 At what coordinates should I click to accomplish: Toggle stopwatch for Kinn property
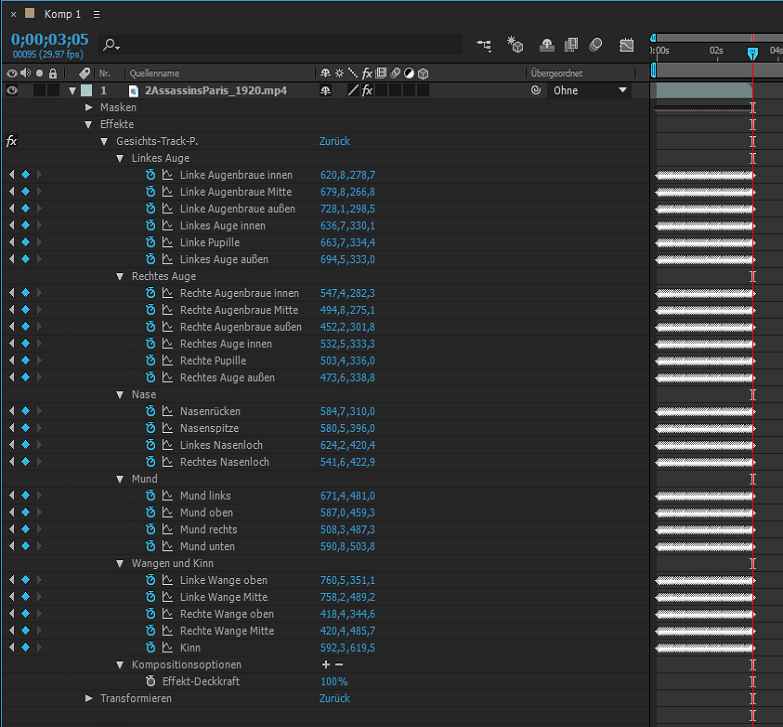(151, 648)
